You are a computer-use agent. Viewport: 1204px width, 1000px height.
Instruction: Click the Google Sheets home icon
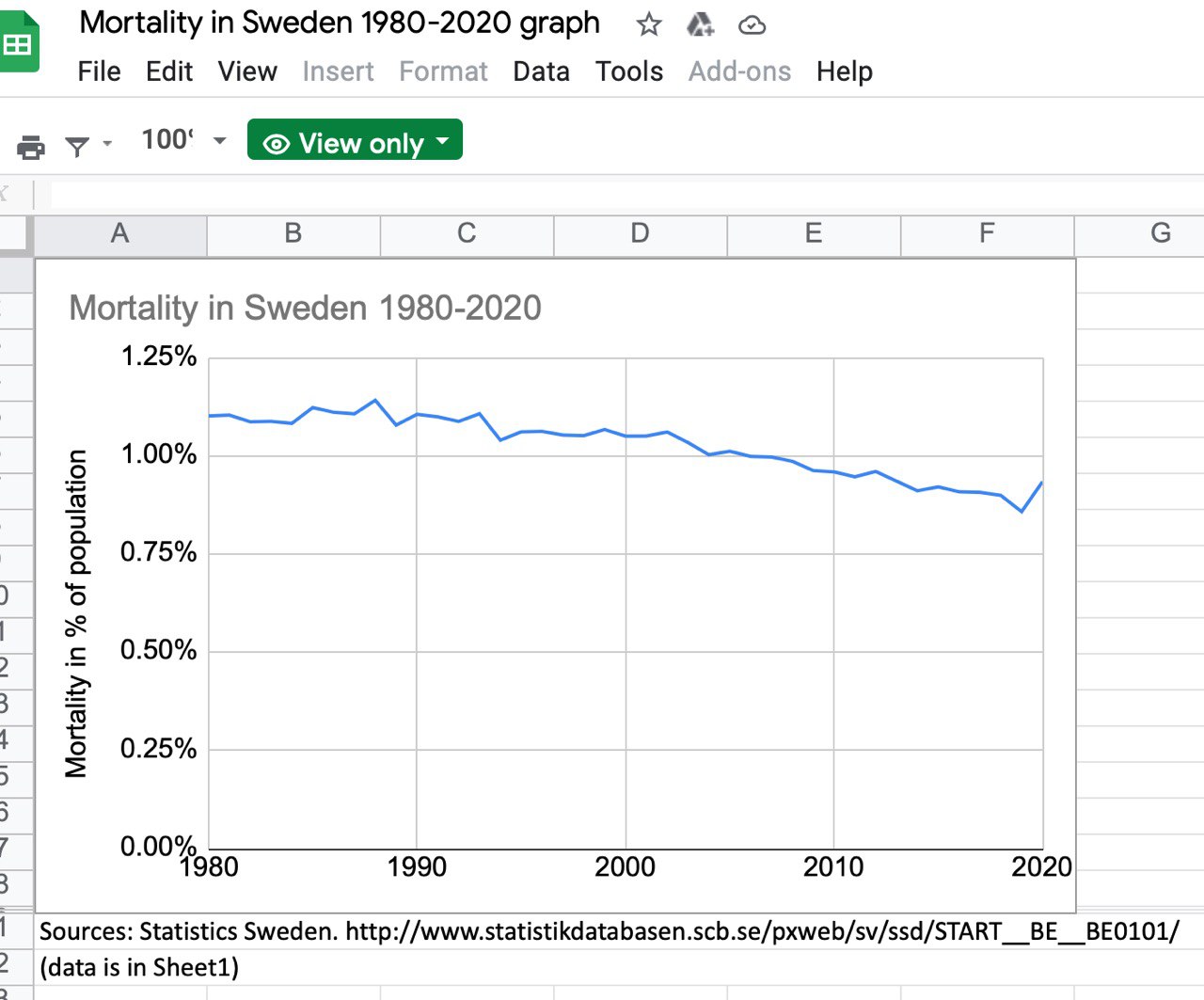(17, 43)
